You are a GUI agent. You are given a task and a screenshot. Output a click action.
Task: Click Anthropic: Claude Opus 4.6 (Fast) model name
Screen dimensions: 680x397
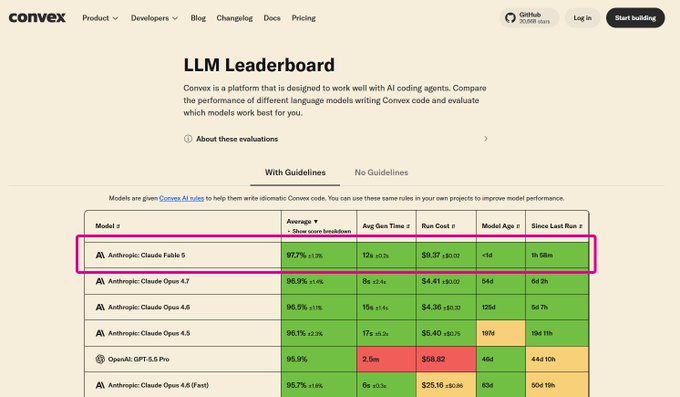pos(158,385)
